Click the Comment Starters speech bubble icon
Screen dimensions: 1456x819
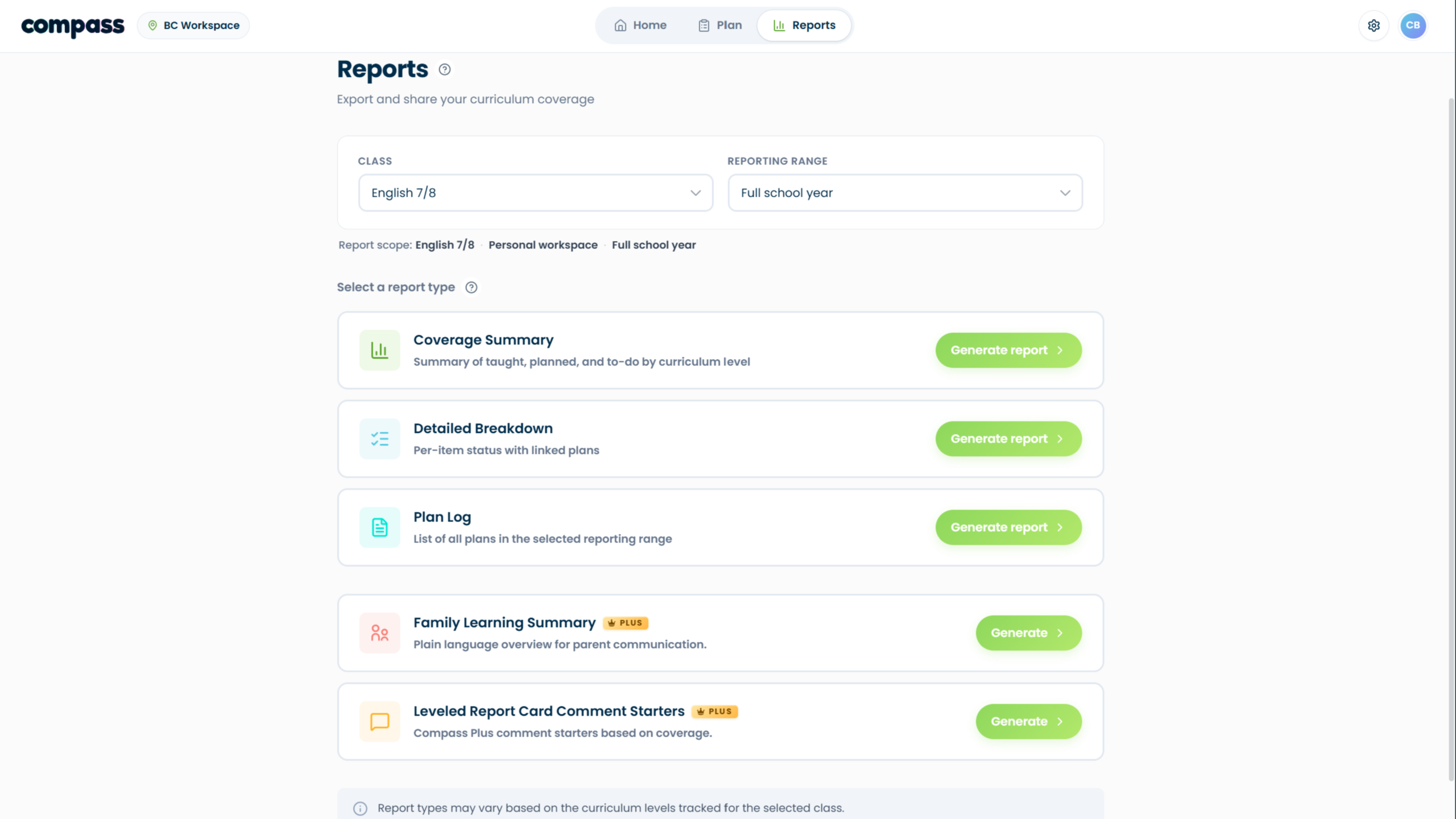[x=379, y=722]
